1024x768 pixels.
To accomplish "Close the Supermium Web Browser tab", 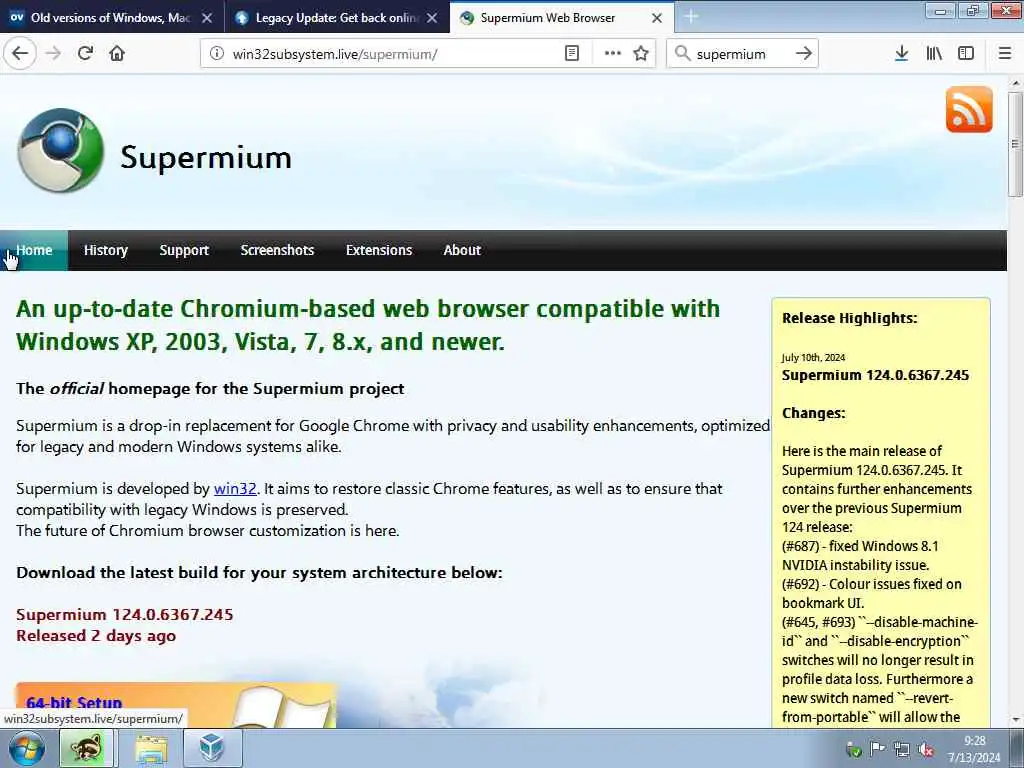I will pyautogui.click(x=657, y=18).
